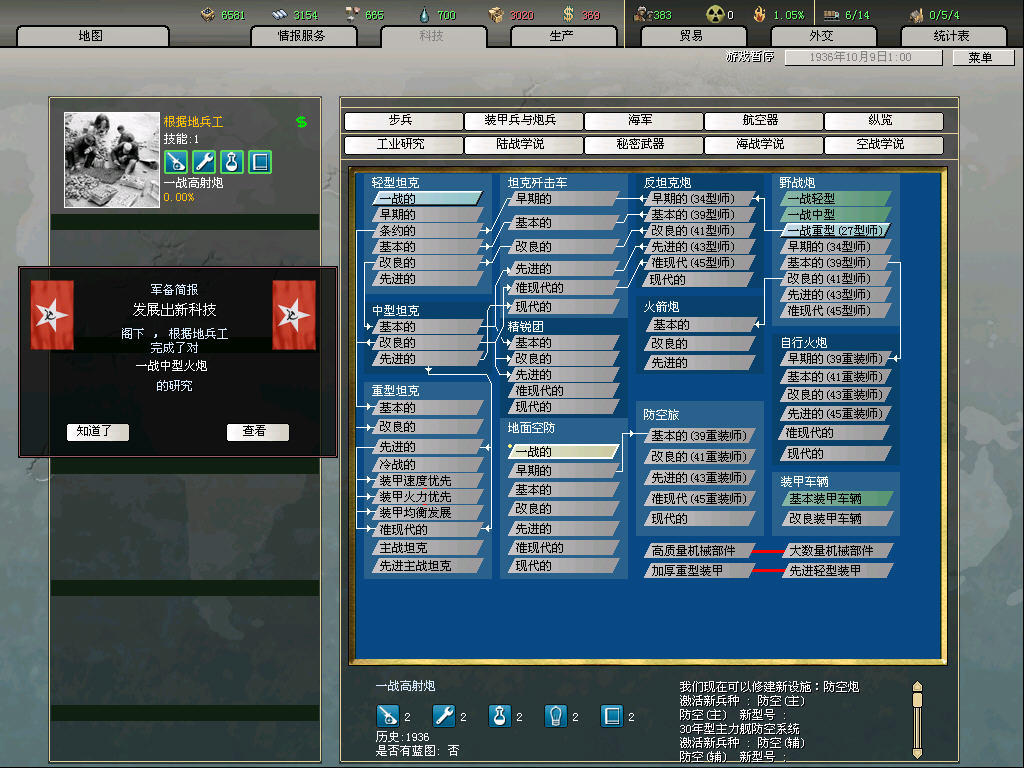
Task: Click the oil drop icon in top bar
Action: [424, 14]
